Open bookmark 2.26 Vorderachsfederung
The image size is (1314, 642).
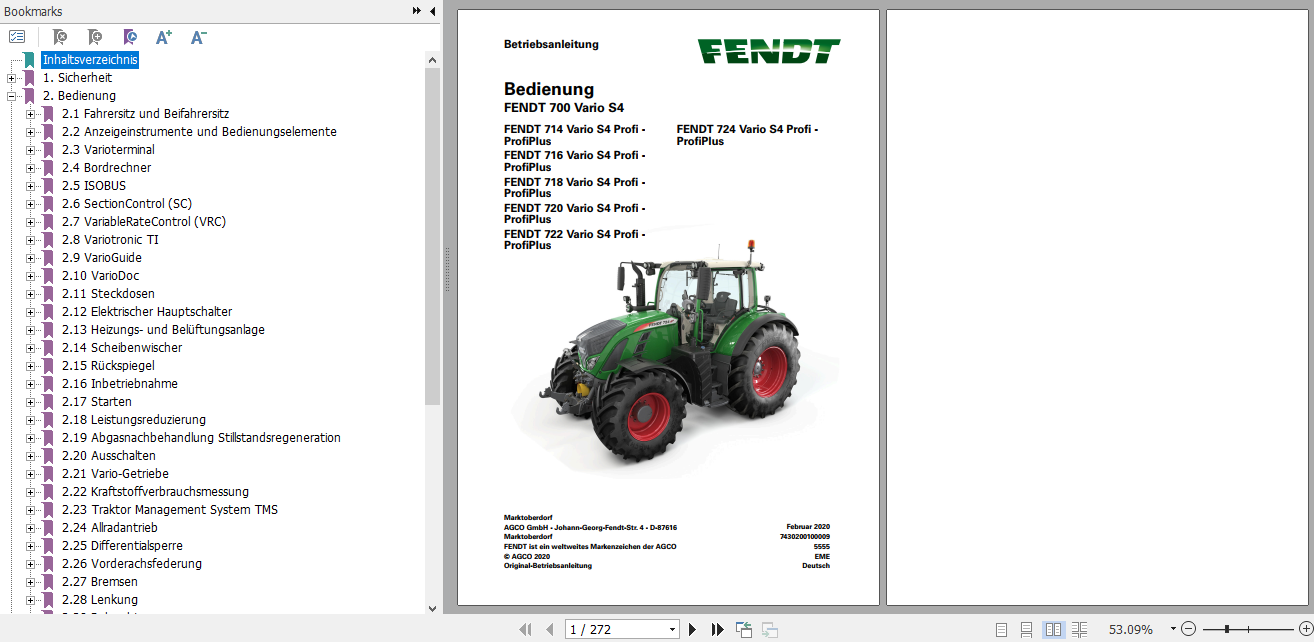pyautogui.click(x=132, y=564)
